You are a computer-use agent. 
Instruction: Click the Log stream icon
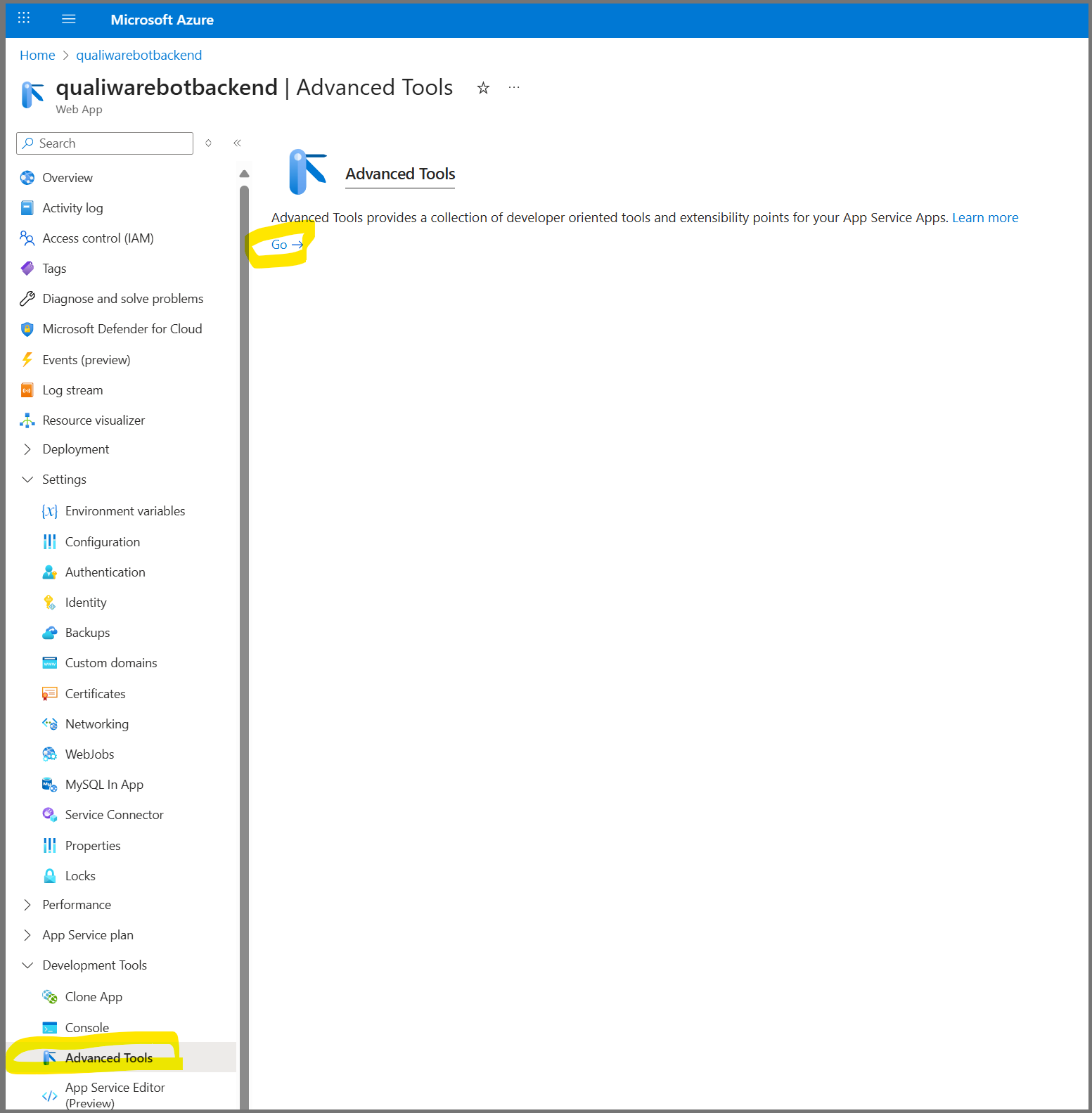27,390
